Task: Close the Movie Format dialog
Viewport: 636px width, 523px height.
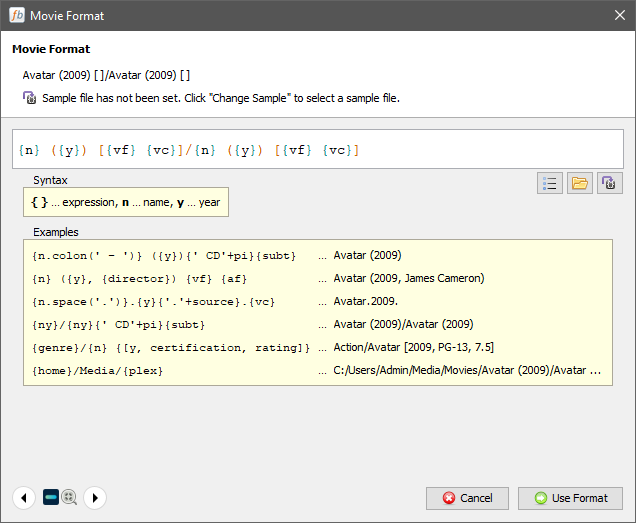Action: (x=619, y=15)
